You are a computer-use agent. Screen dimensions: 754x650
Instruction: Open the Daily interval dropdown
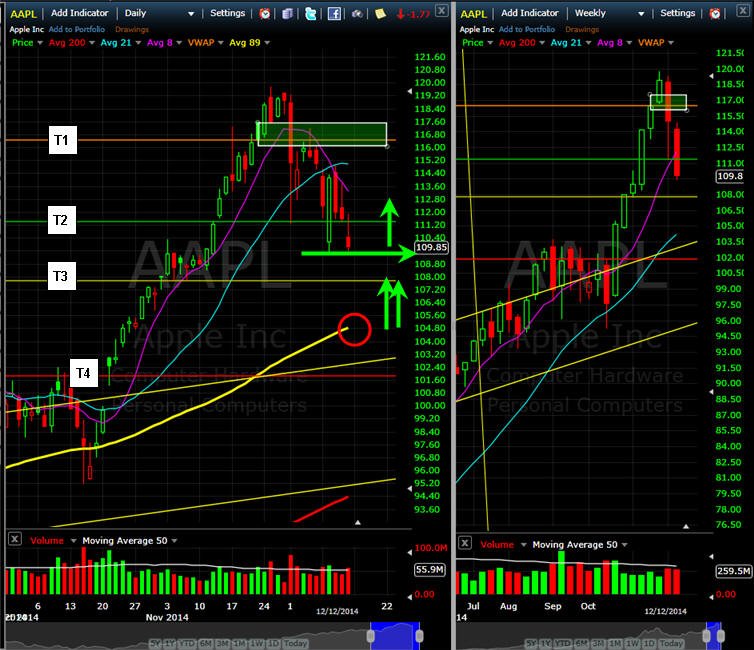click(191, 14)
